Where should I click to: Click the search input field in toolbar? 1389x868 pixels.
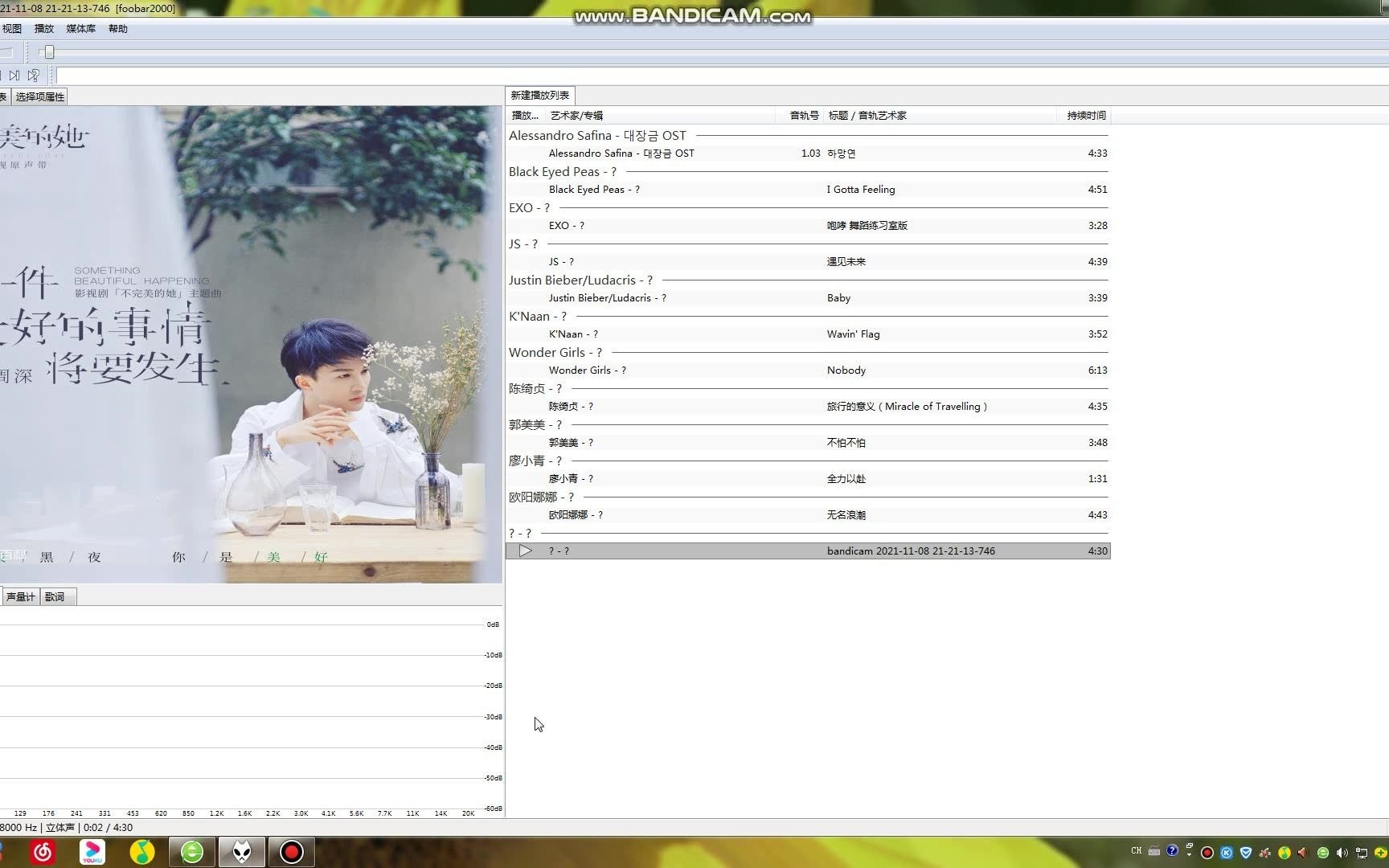pyautogui.click(x=722, y=76)
